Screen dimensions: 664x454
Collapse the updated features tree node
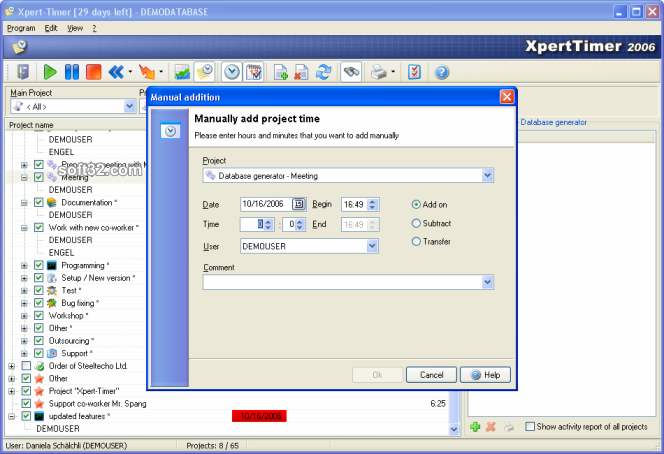click(11, 417)
